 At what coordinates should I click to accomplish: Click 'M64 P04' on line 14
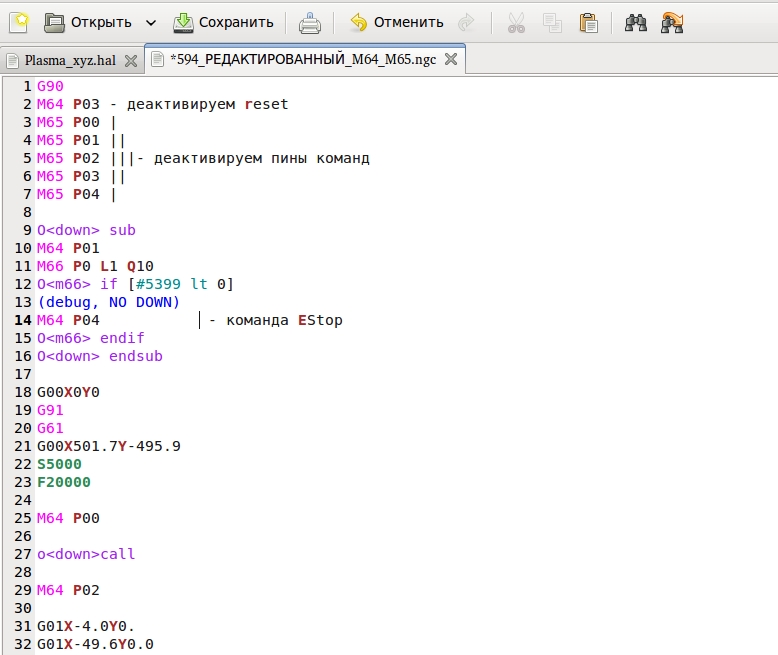click(68, 320)
